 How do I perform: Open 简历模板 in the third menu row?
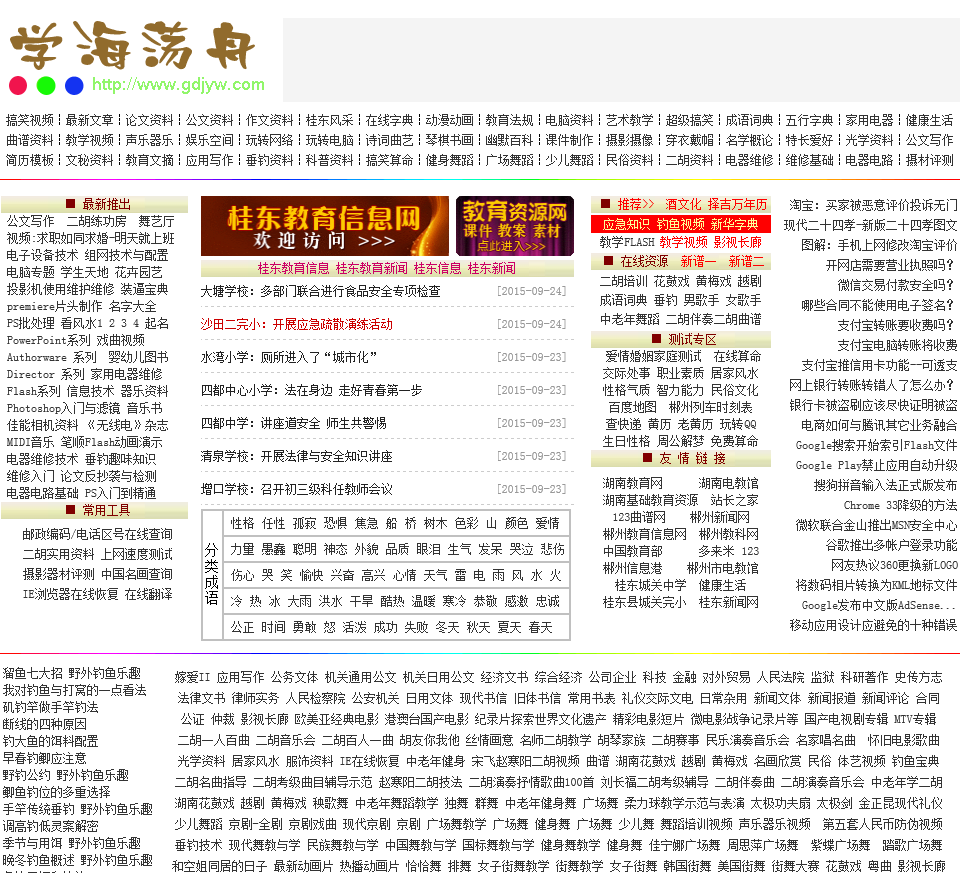[x=30, y=160]
